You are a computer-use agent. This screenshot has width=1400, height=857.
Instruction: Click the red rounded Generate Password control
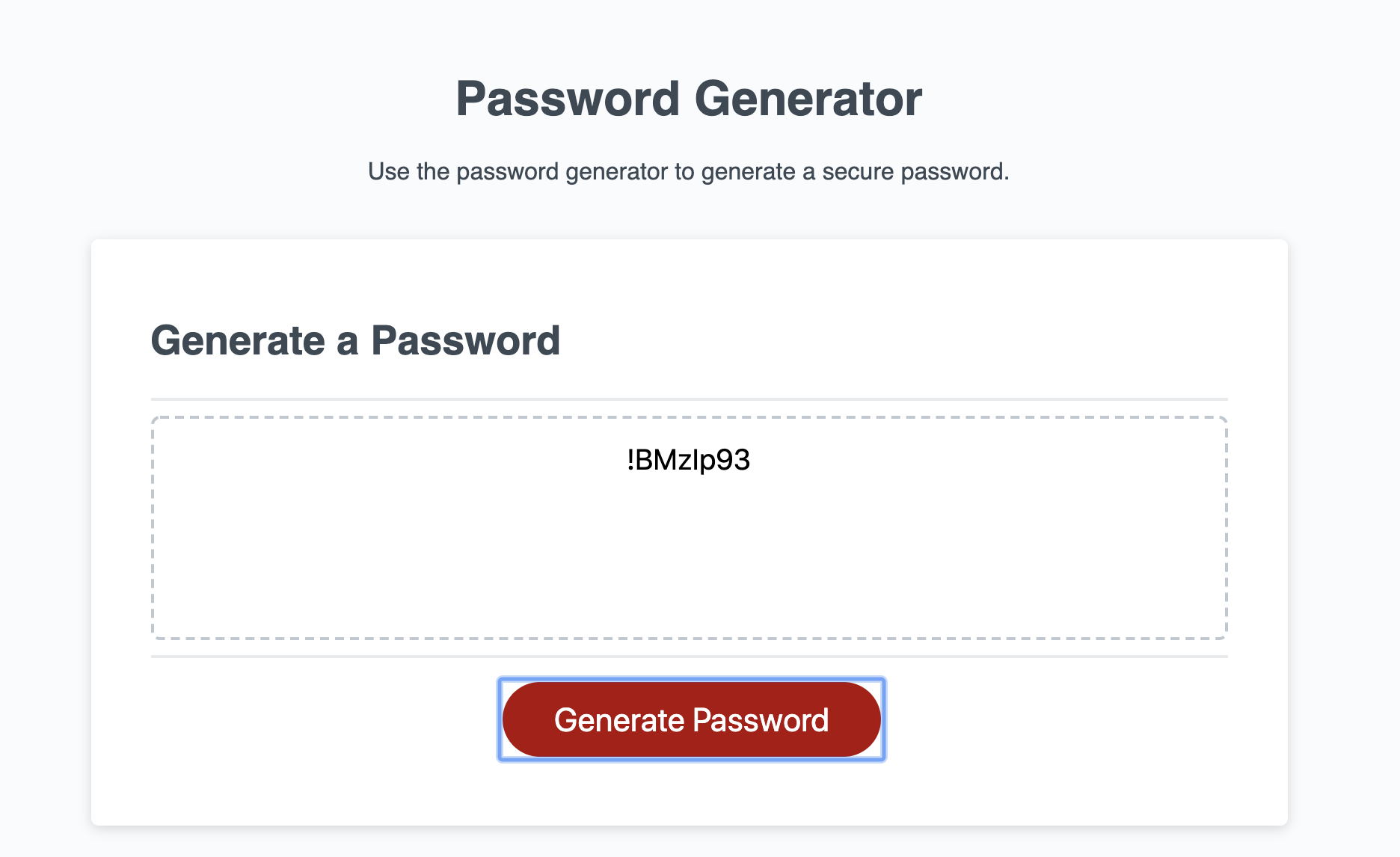click(x=690, y=719)
